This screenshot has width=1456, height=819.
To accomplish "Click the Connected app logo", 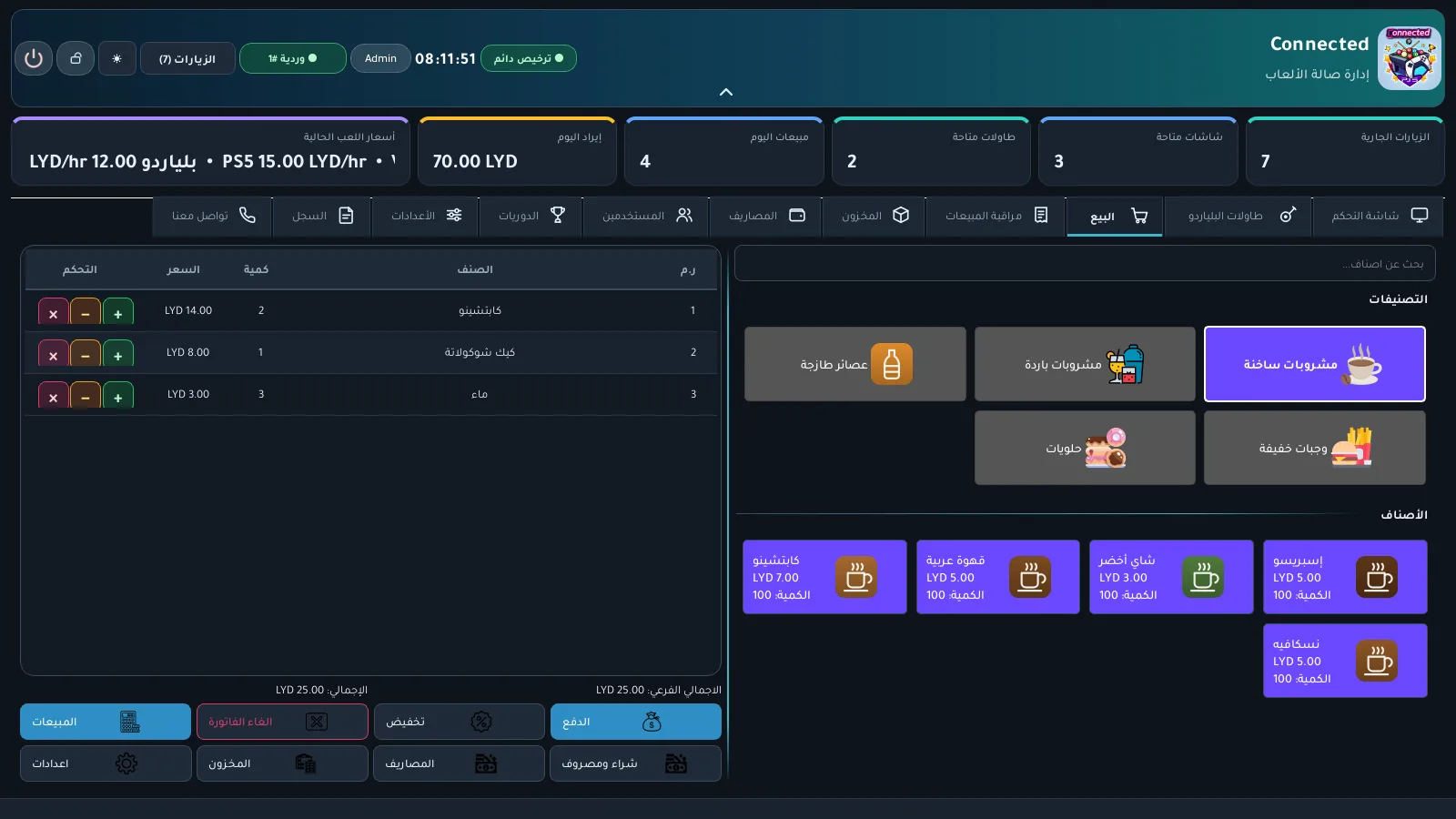I will [1410, 58].
